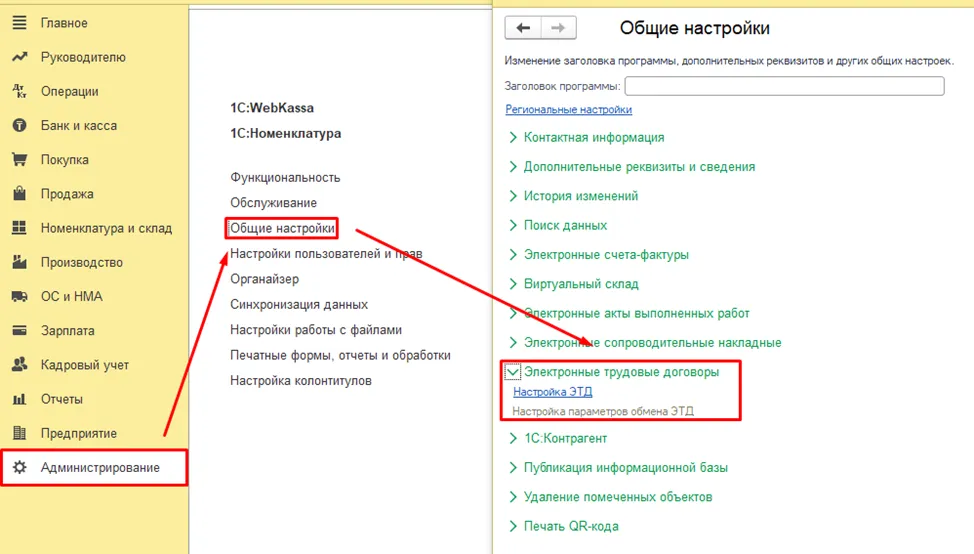Click the people icon for Кадровый учет
The height and width of the screenshot is (554, 974).
click(x=19, y=365)
